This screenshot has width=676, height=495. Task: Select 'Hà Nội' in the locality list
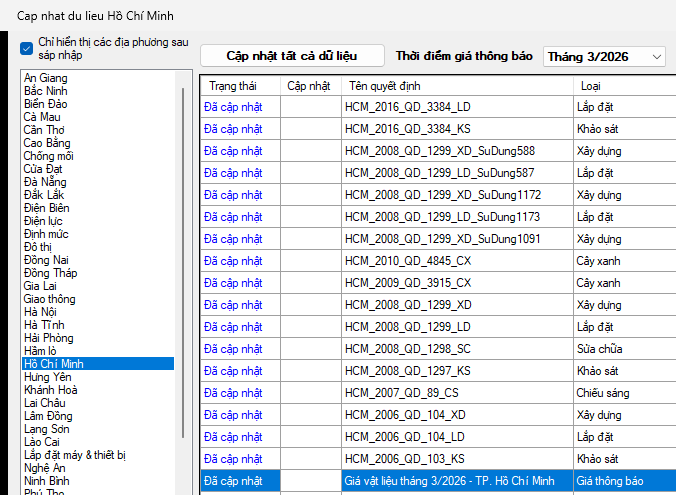(x=42, y=312)
